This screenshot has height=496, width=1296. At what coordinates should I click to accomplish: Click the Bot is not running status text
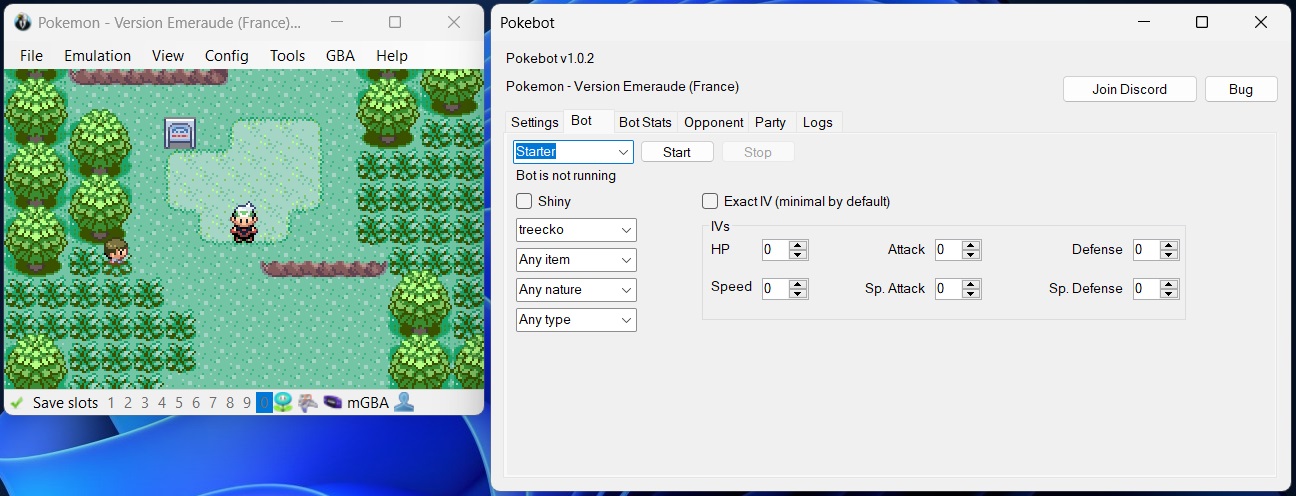(x=566, y=176)
